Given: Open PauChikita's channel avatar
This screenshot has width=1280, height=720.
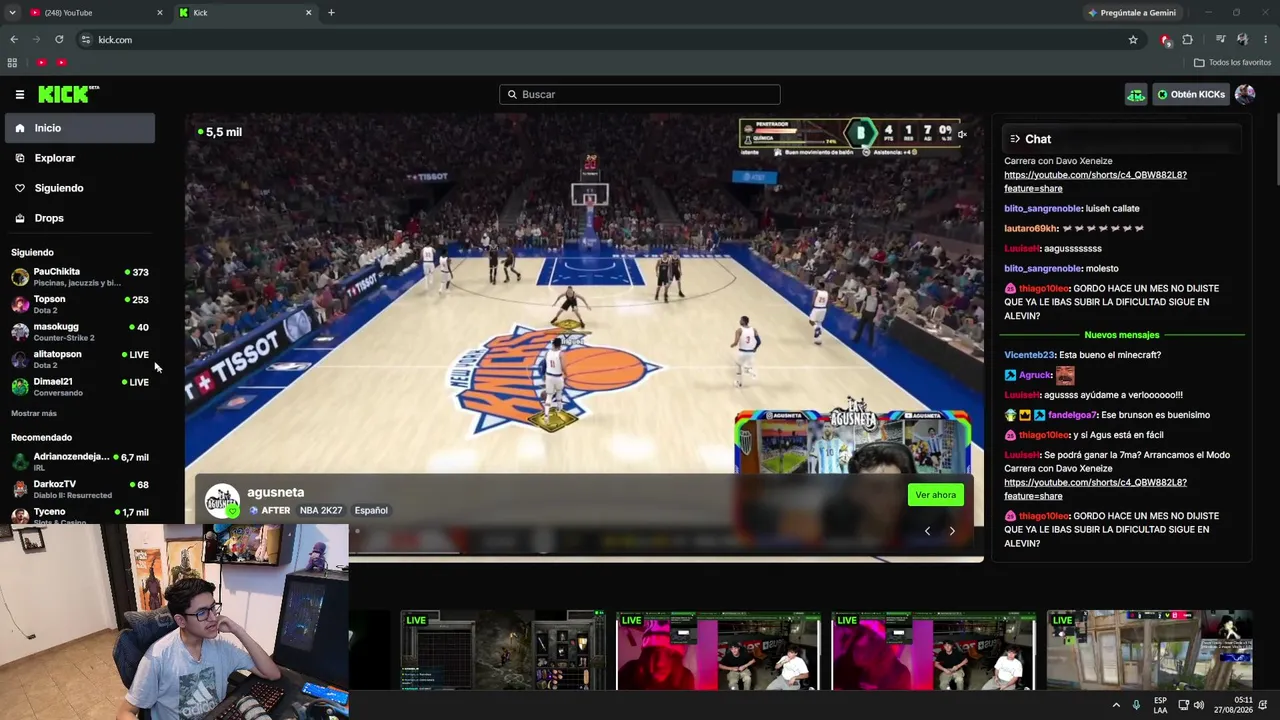Looking at the screenshot, I should click(20, 277).
